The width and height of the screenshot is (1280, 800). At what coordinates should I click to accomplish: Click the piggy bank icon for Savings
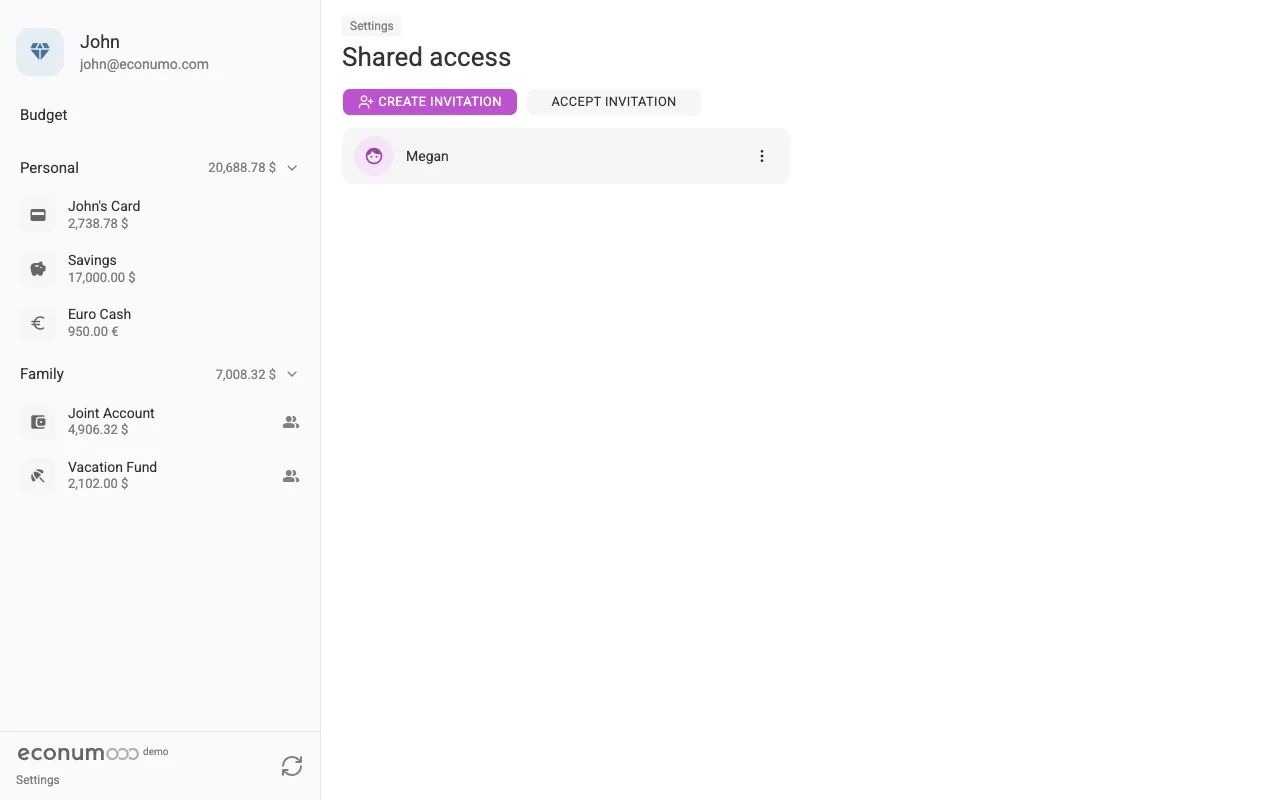(x=38, y=269)
